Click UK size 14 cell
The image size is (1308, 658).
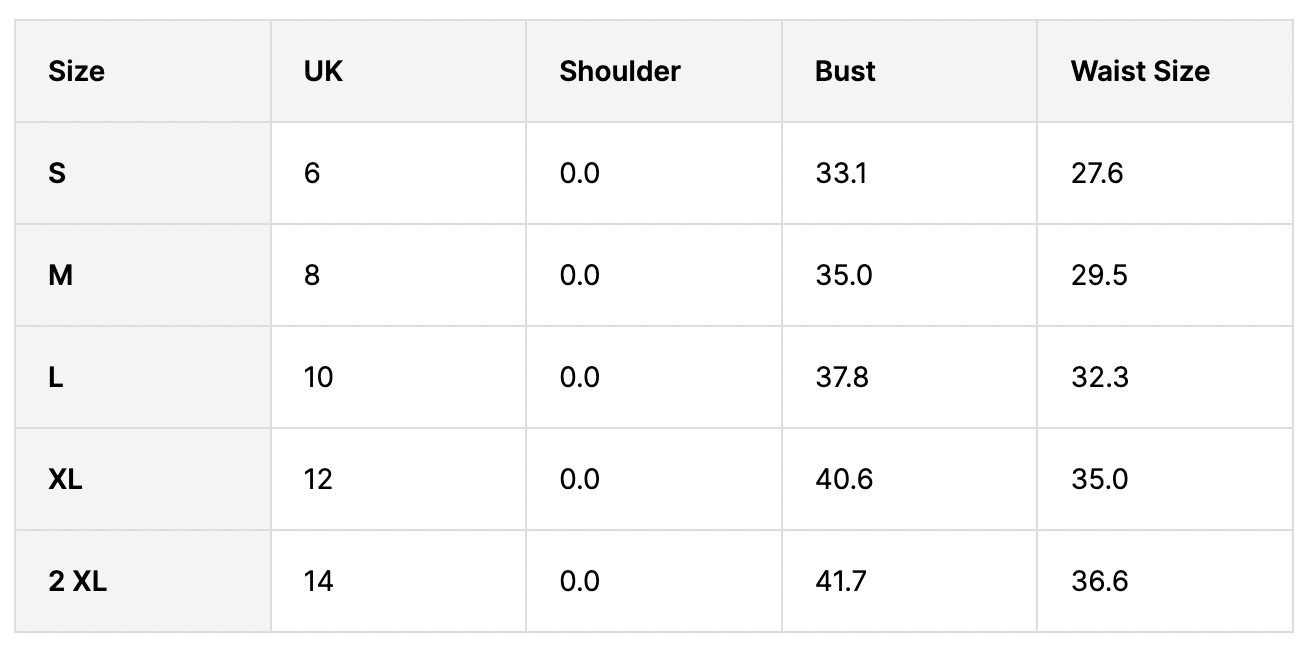(x=318, y=582)
